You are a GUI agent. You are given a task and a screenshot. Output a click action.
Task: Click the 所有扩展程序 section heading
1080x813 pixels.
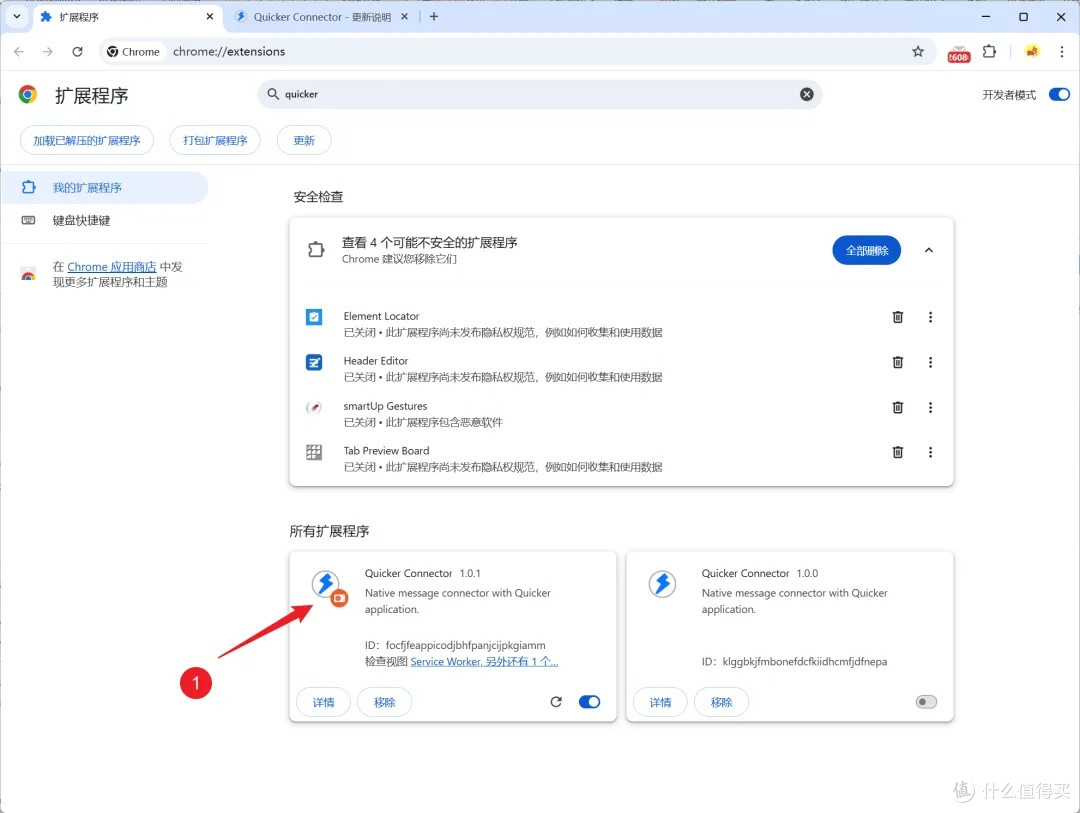click(329, 531)
